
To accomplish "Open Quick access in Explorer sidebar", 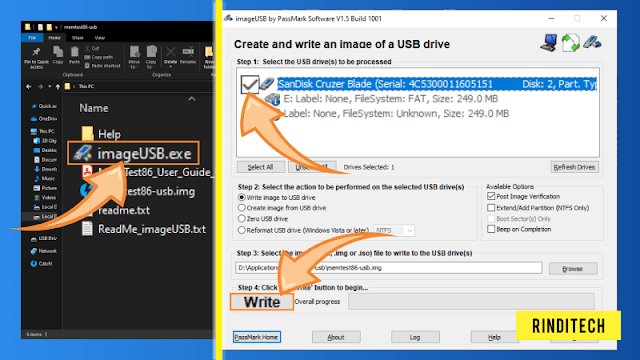I will 44,106.
